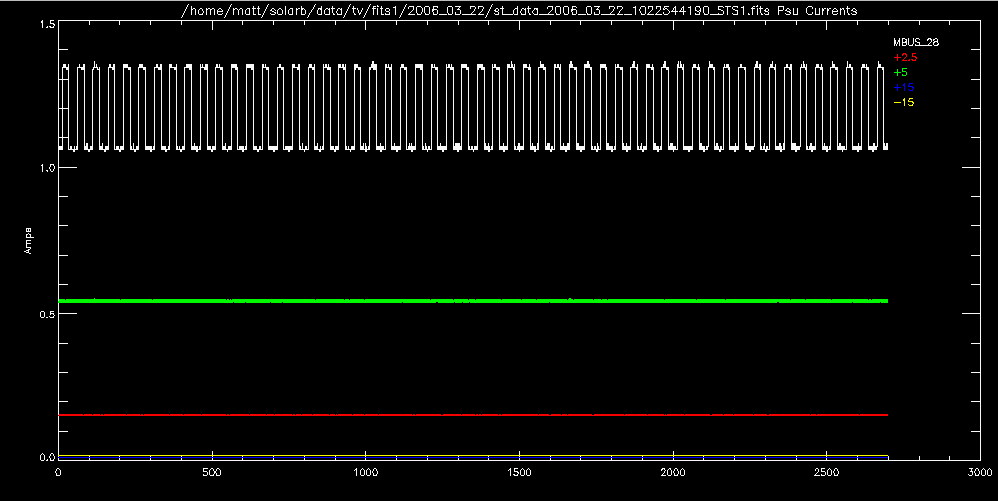
Task: Click the Amps y-axis label
Action: [26, 239]
